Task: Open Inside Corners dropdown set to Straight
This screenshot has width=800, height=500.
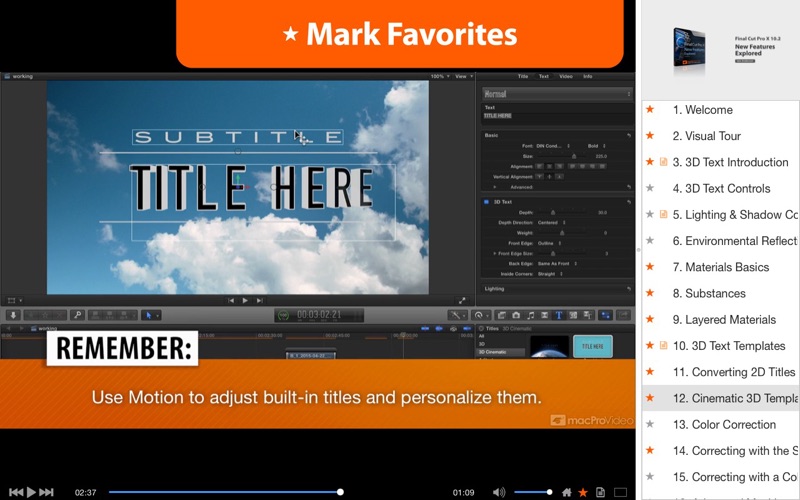Action: point(550,274)
